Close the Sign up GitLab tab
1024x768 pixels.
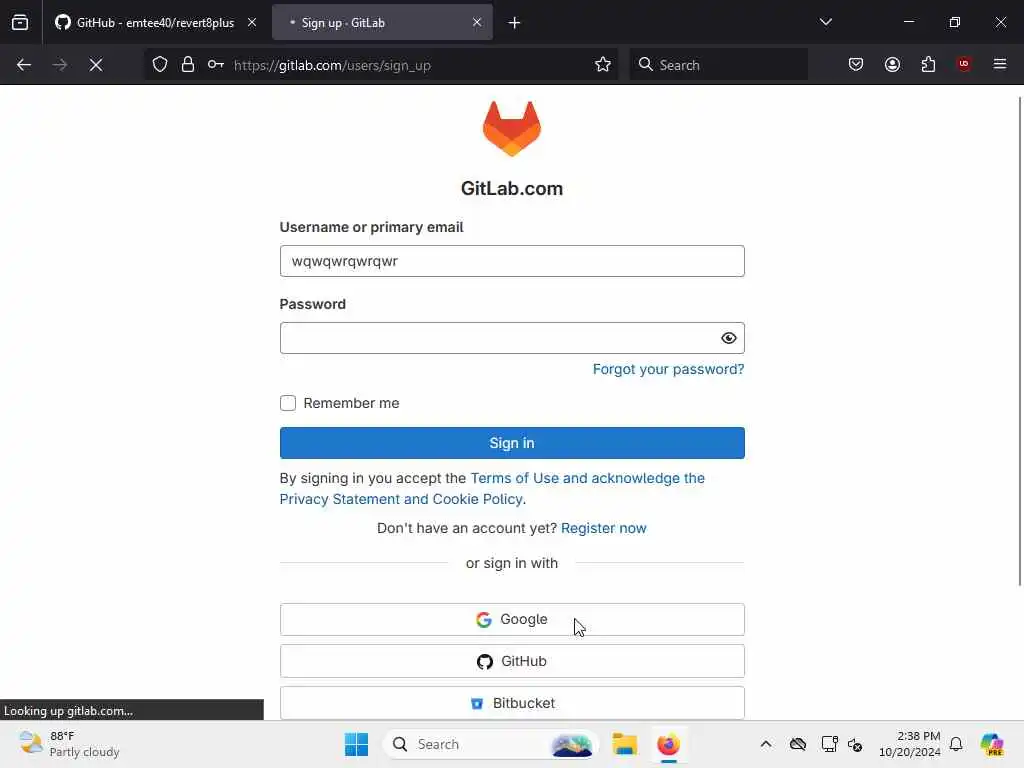(477, 23)
